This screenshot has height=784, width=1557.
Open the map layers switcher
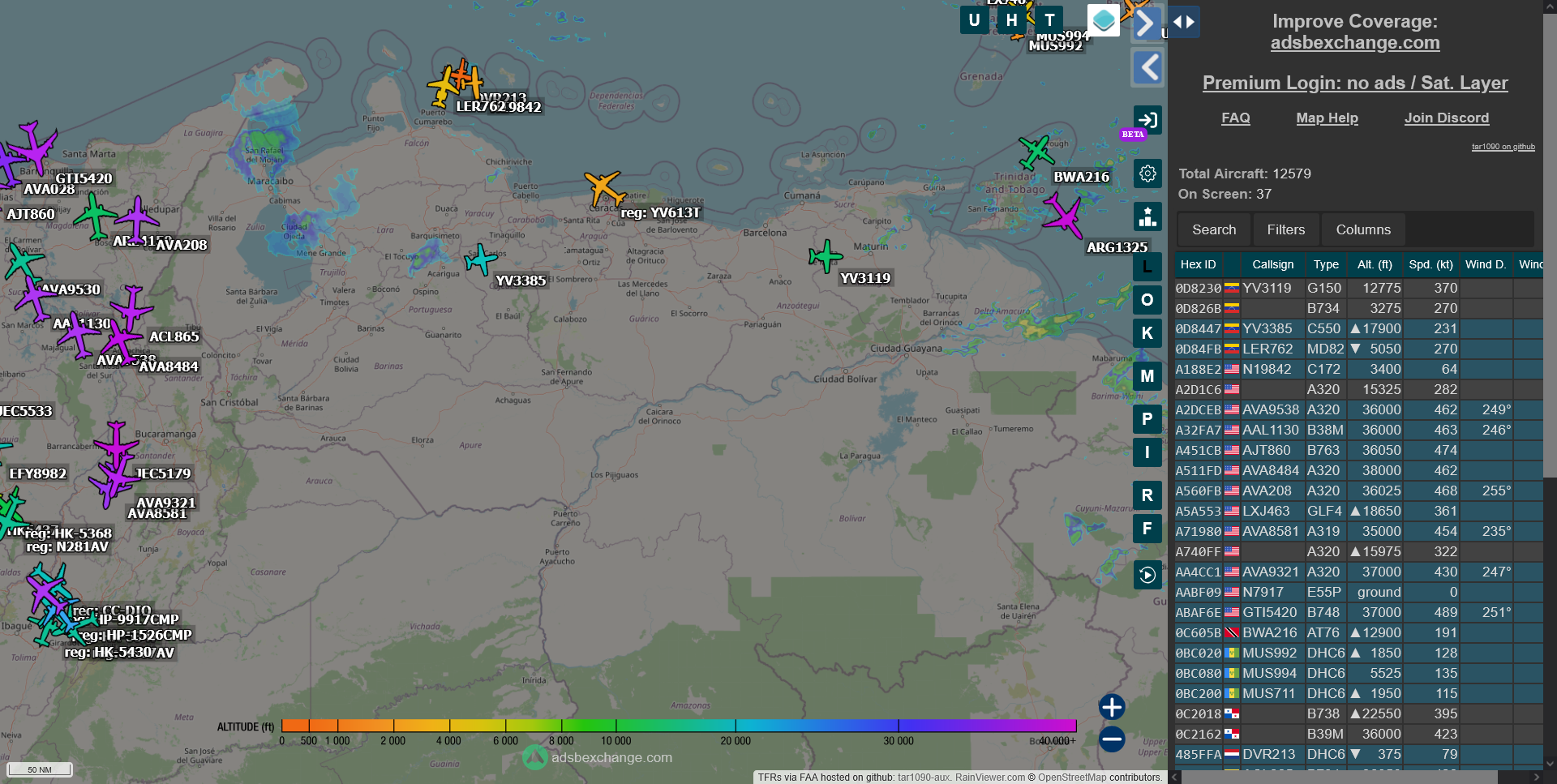[x=1103, y=21]
